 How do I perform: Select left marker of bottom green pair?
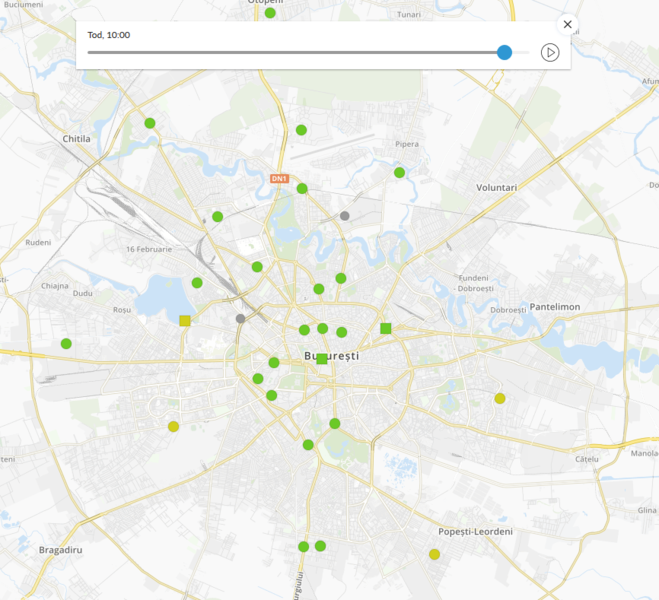click(303, 546)
